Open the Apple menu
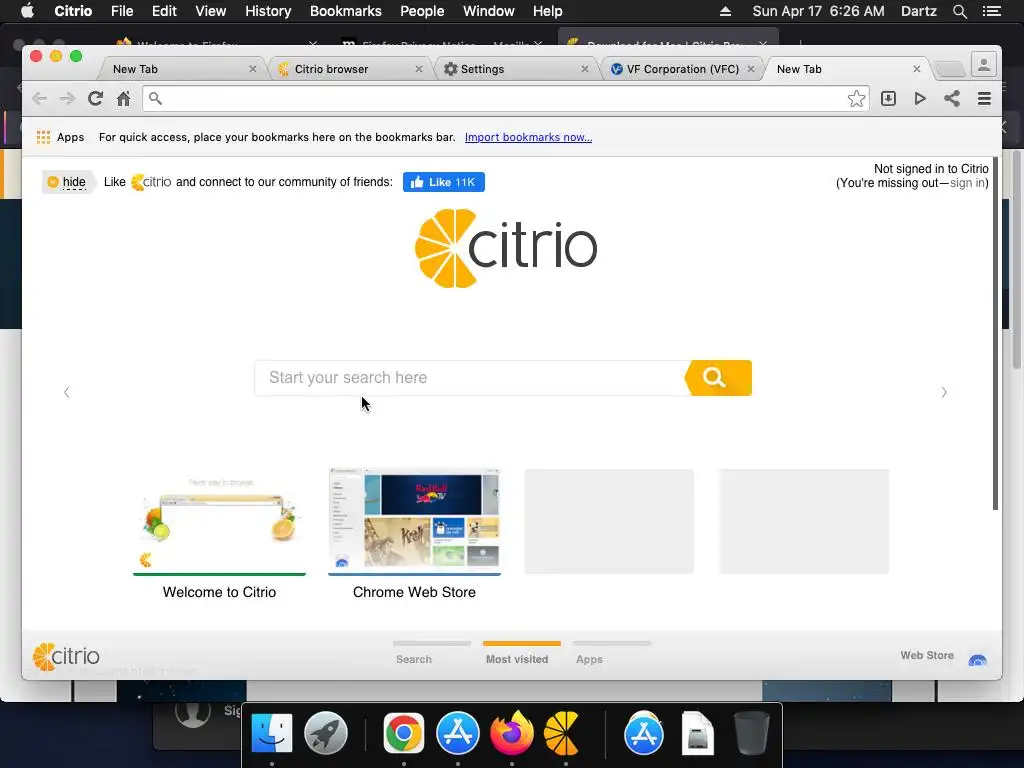 [x=27, y=11]
